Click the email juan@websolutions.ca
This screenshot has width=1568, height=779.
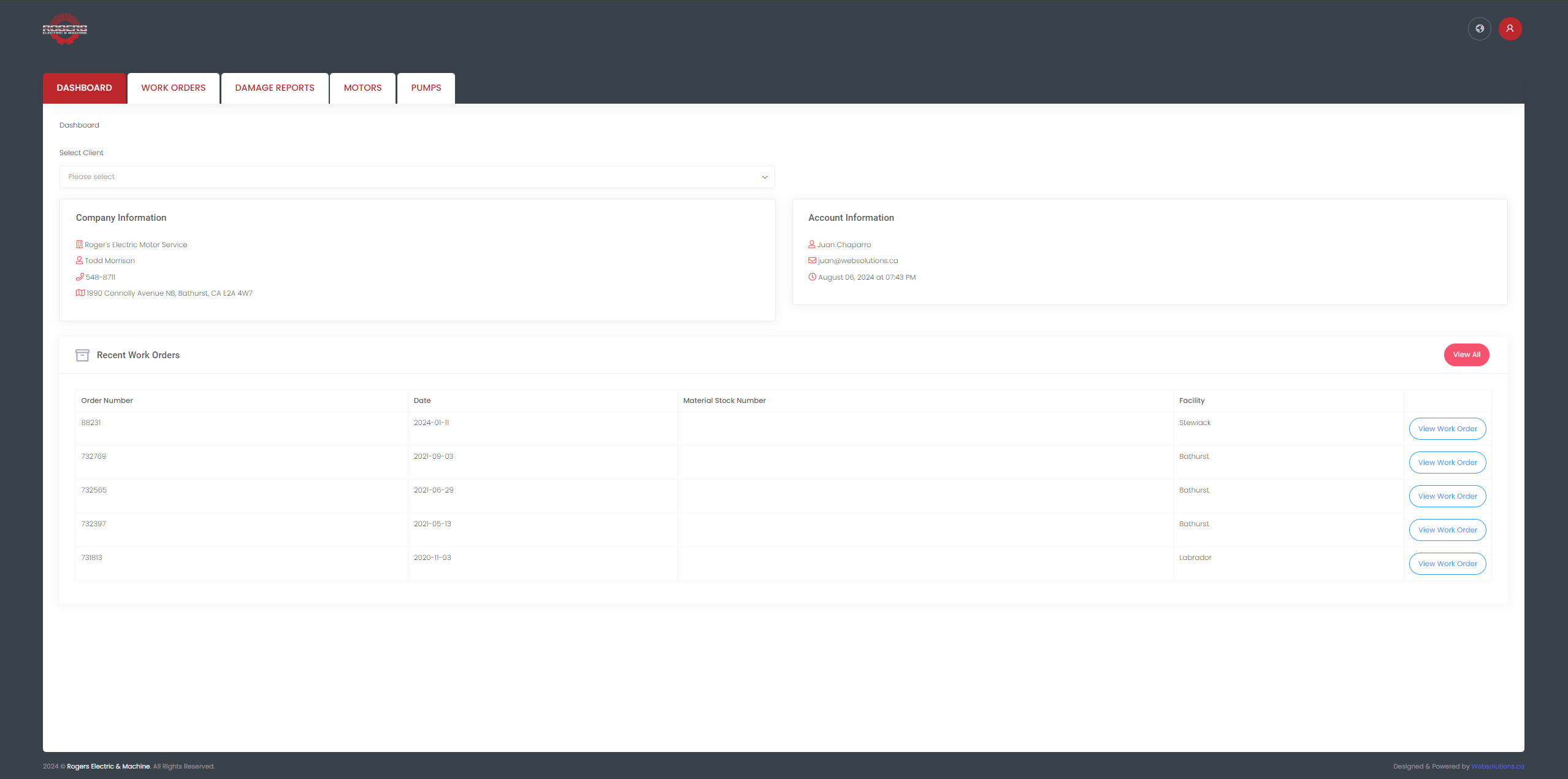coord(858,261)
